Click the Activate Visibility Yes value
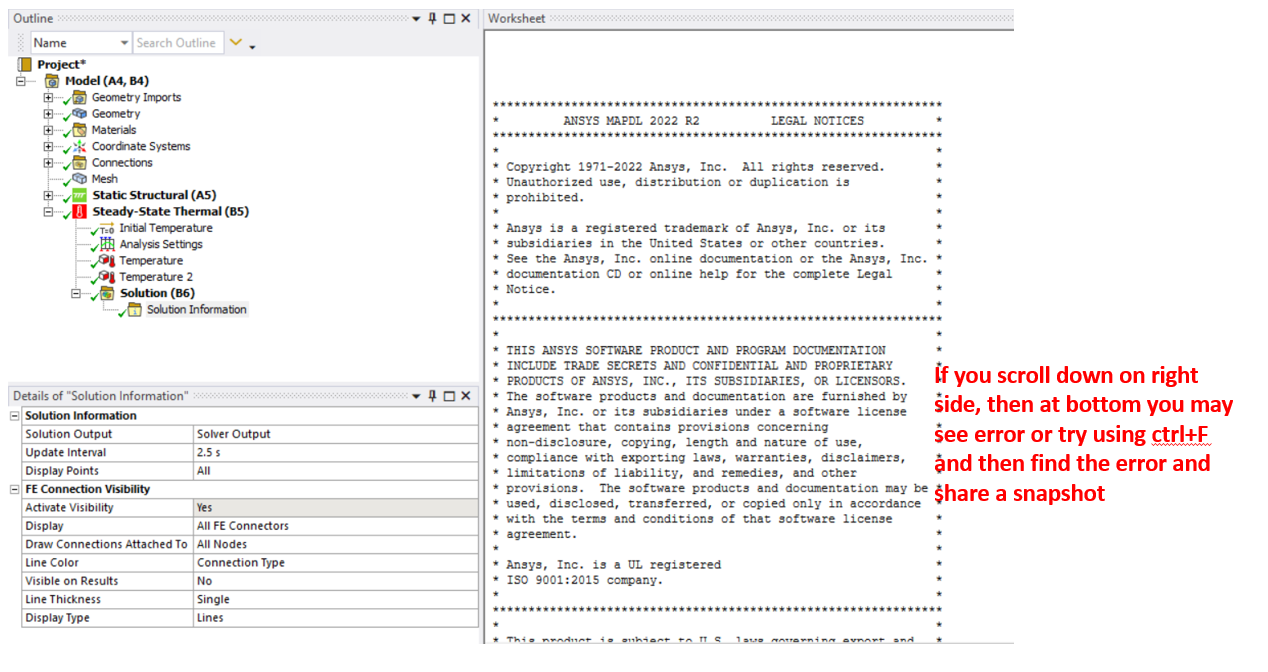This screenshot has height=672, width=1268. (x=335, y=508)
